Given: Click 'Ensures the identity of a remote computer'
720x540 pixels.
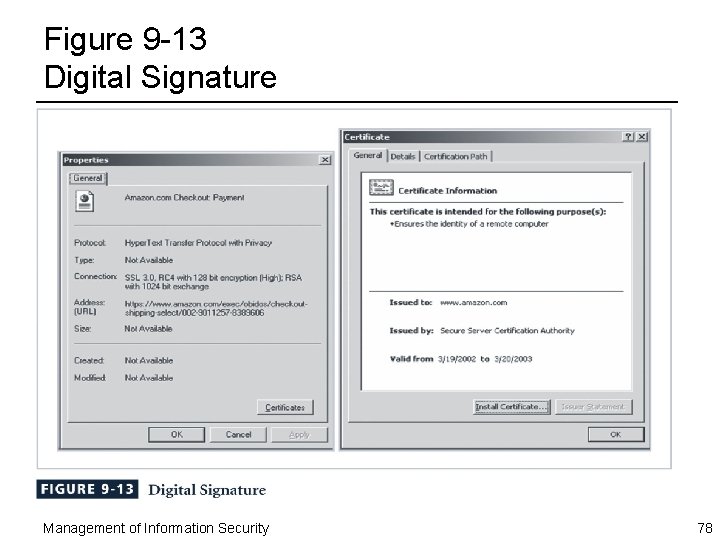Looking at the screenshot, I should 469,224.
